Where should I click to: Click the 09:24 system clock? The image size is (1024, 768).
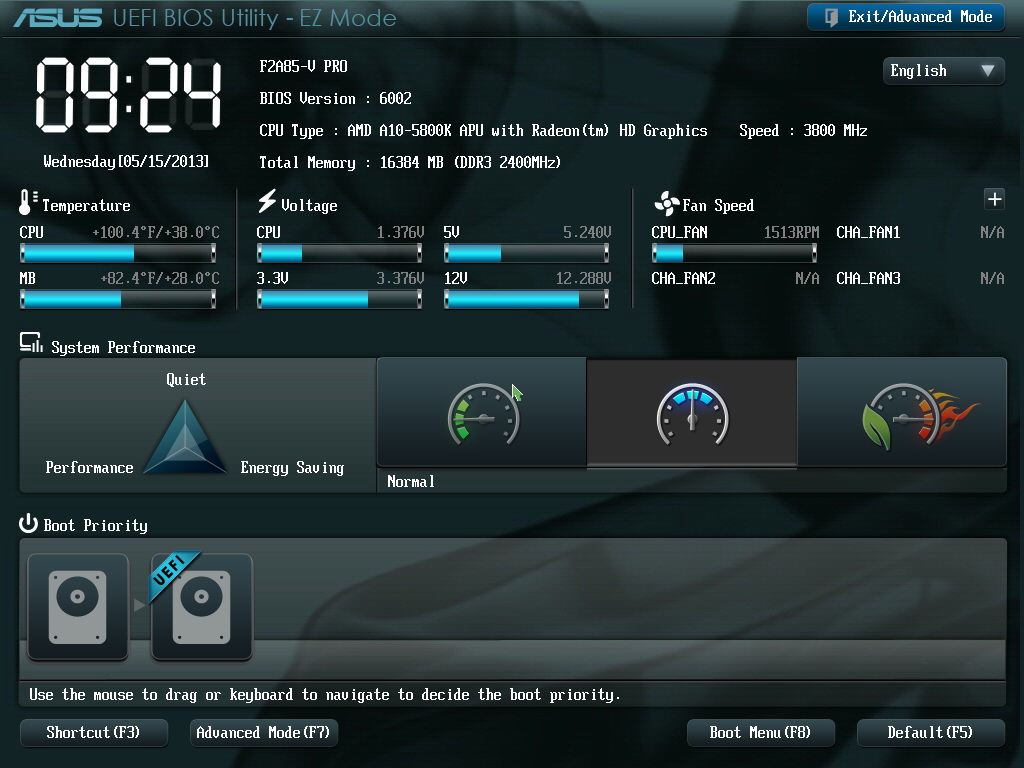coord(129,95)
